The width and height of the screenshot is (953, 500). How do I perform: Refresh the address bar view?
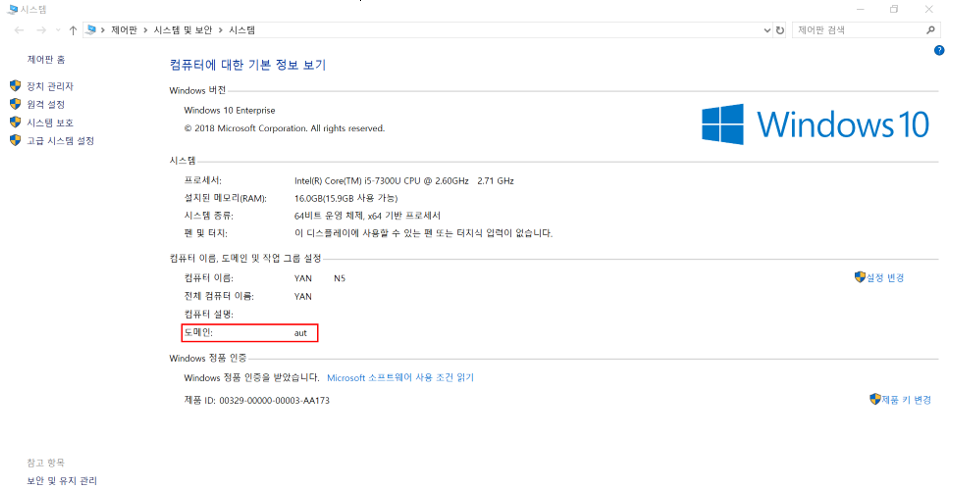point(780,30)
